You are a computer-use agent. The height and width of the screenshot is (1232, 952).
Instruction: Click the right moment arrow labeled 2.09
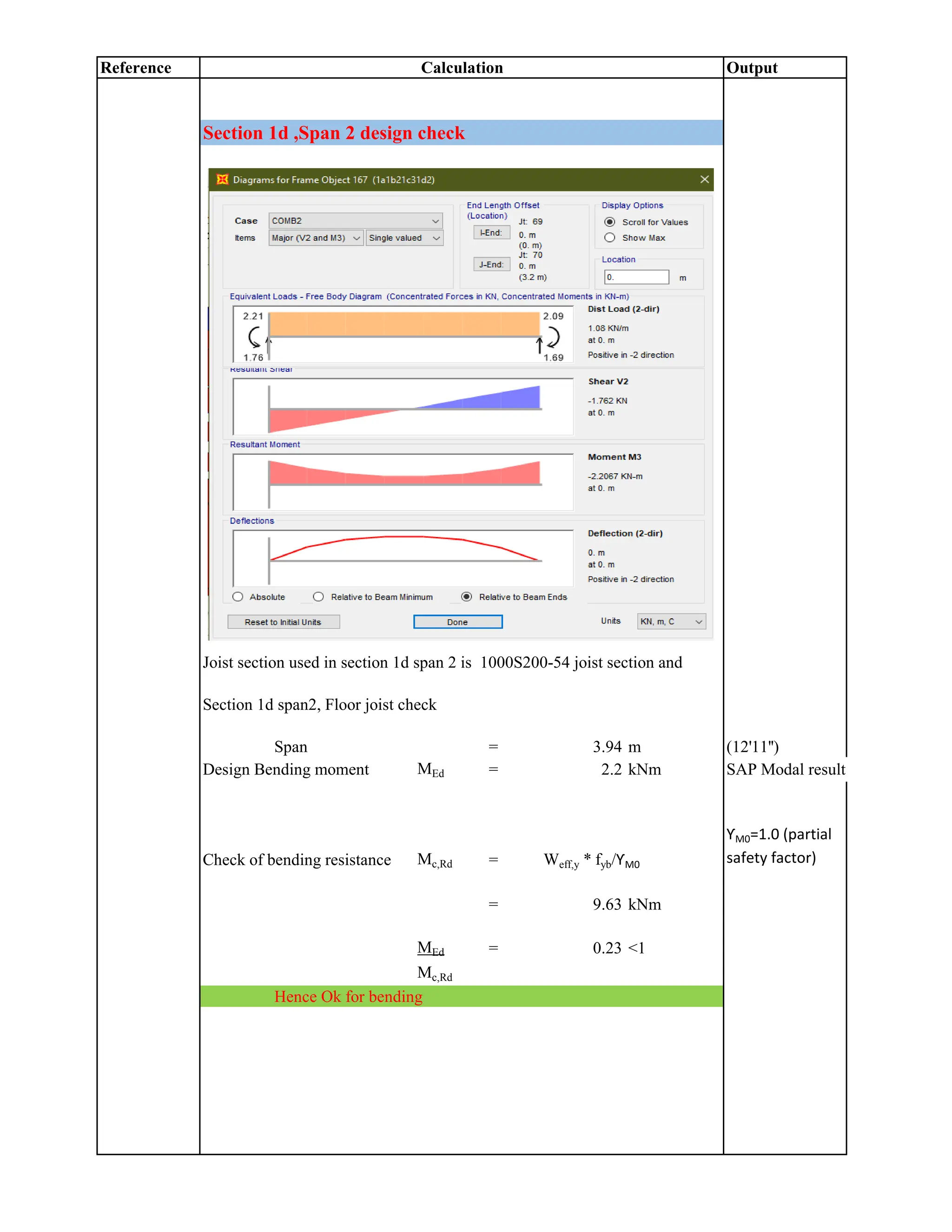click(x=553, y=337)
